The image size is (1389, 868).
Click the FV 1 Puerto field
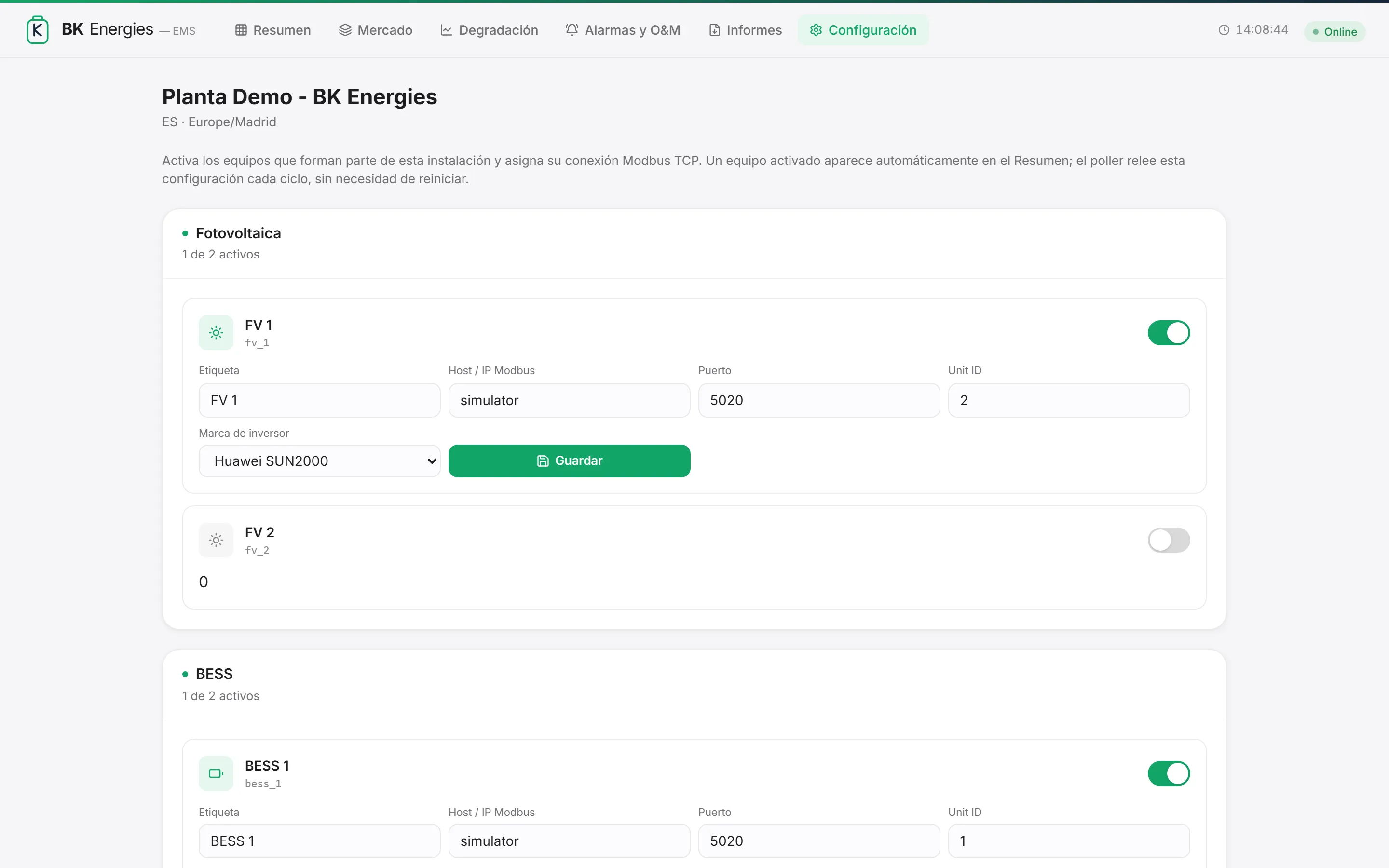[819, 400]
